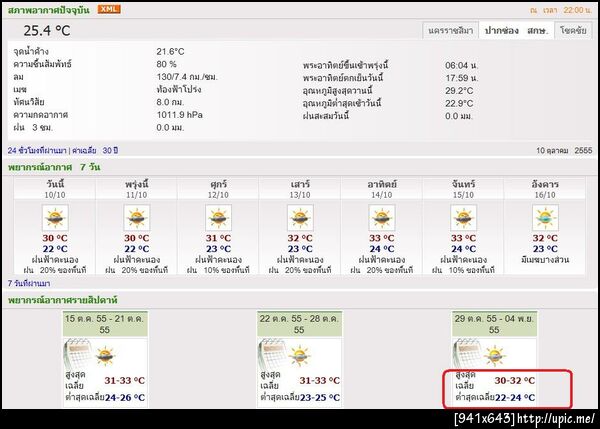Select relative humidity value 80 %

coord(166,64)
